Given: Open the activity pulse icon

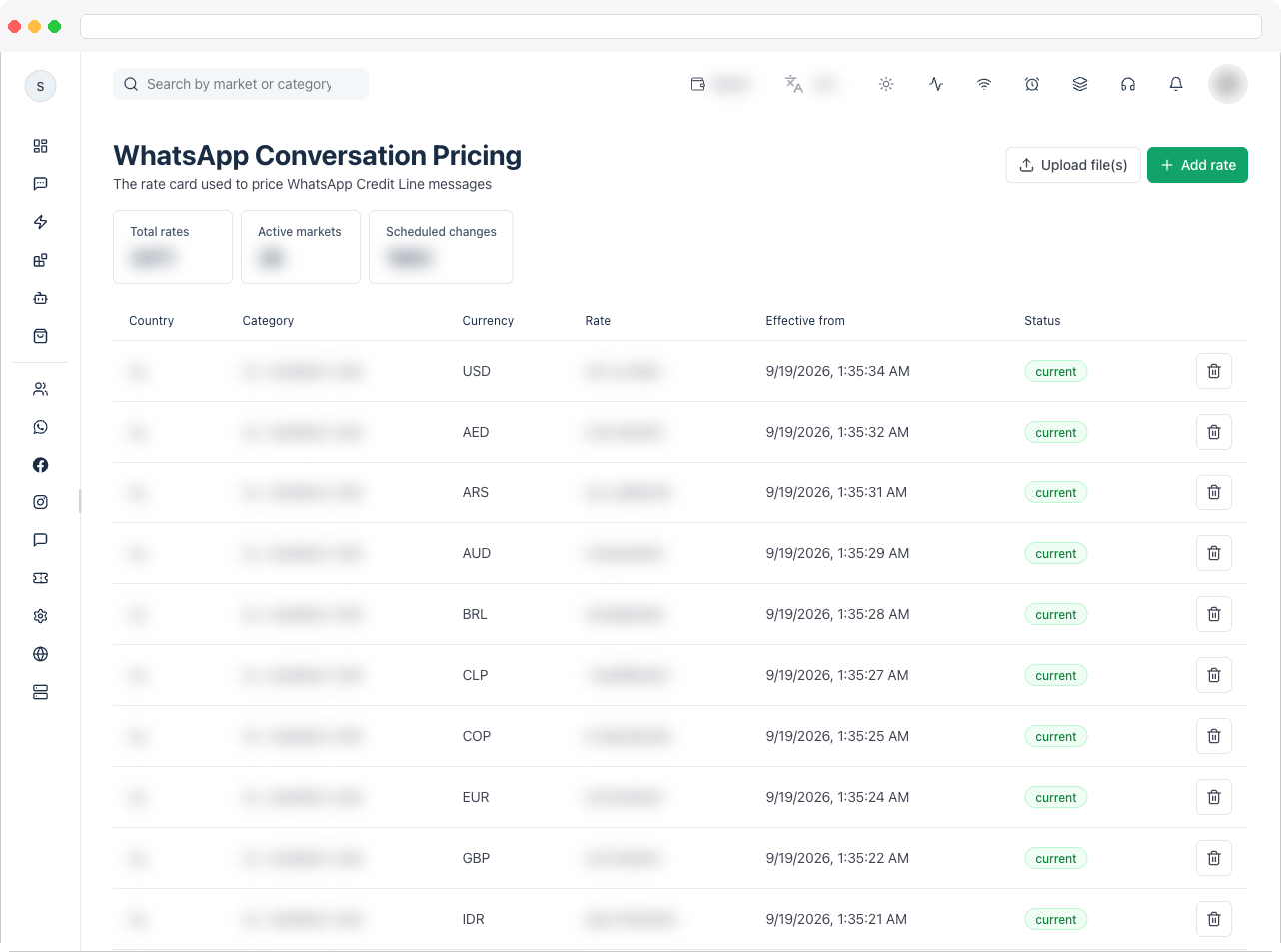Looking at the screenshot, I should (x=936, y=84).
